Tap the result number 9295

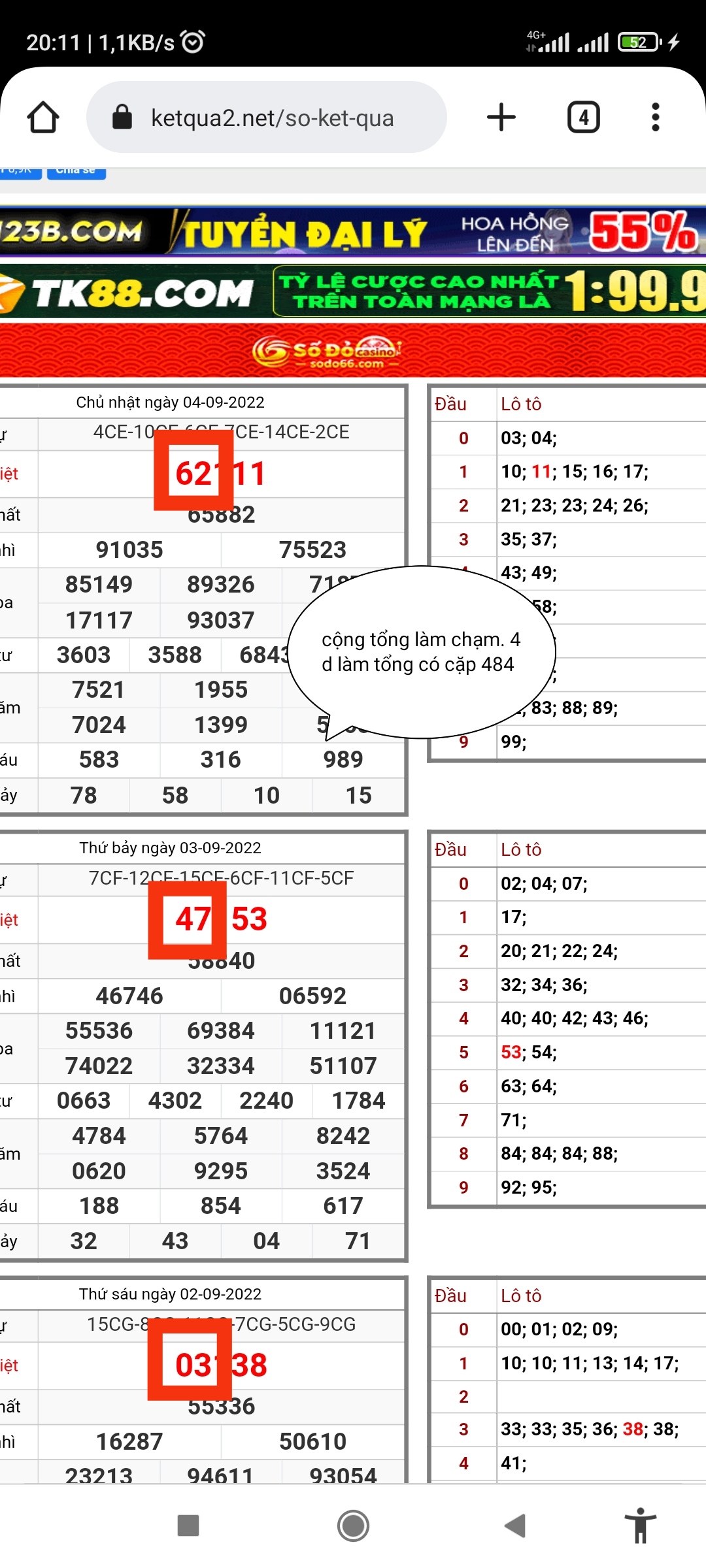(221, 1171)
